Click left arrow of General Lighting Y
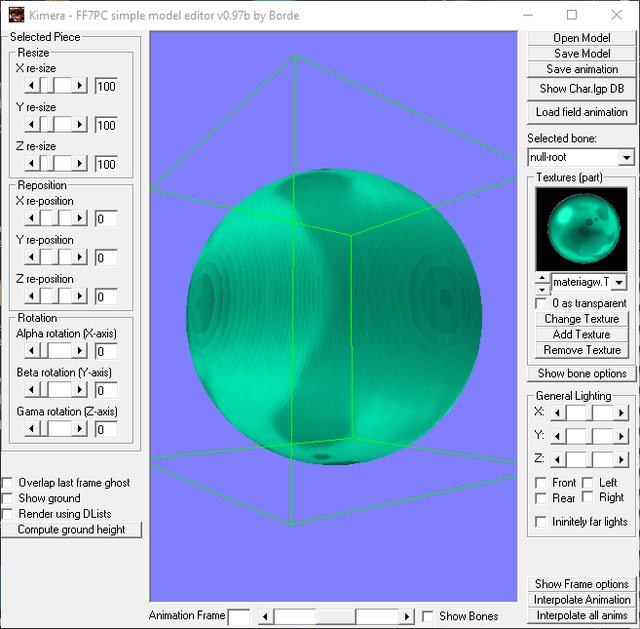 click(558, 436)
